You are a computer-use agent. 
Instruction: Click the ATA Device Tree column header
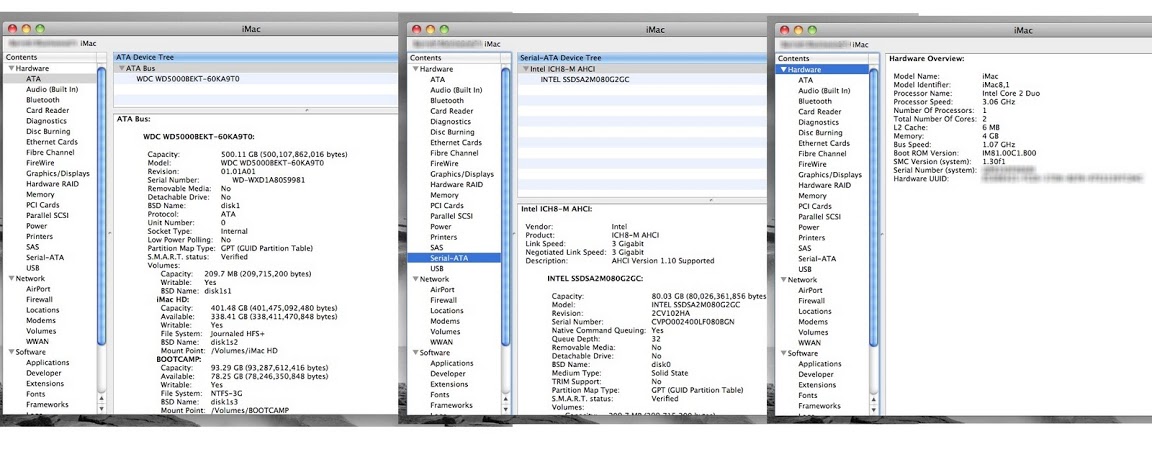click(x=255, y=57)
